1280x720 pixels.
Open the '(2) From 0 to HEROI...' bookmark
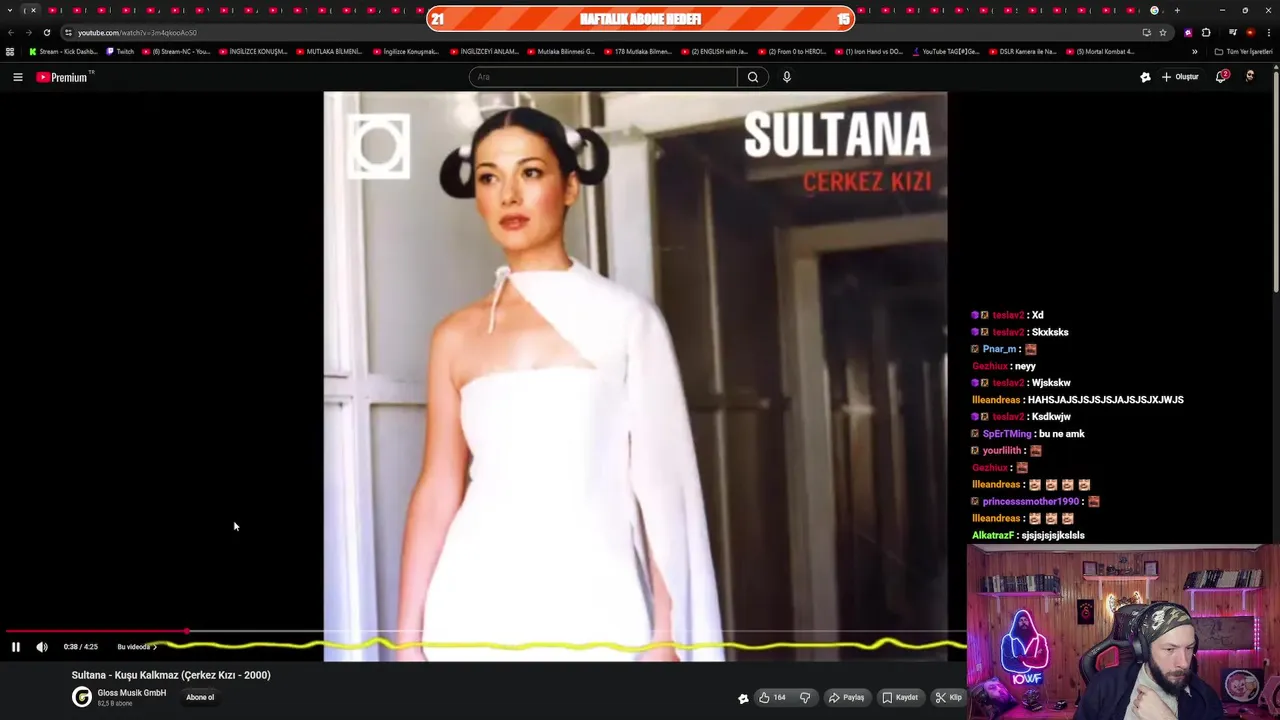[x=792, y=51]
